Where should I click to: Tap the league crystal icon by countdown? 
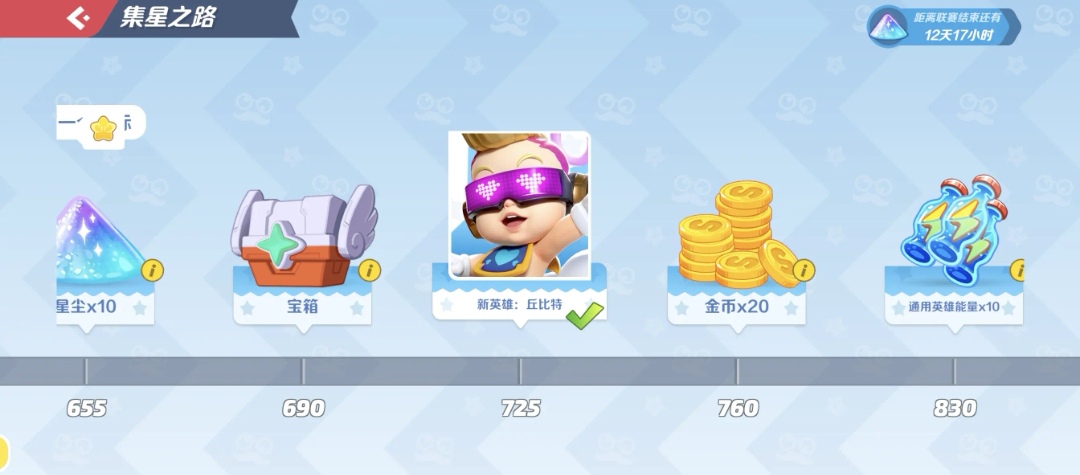(x=886, y=27)
